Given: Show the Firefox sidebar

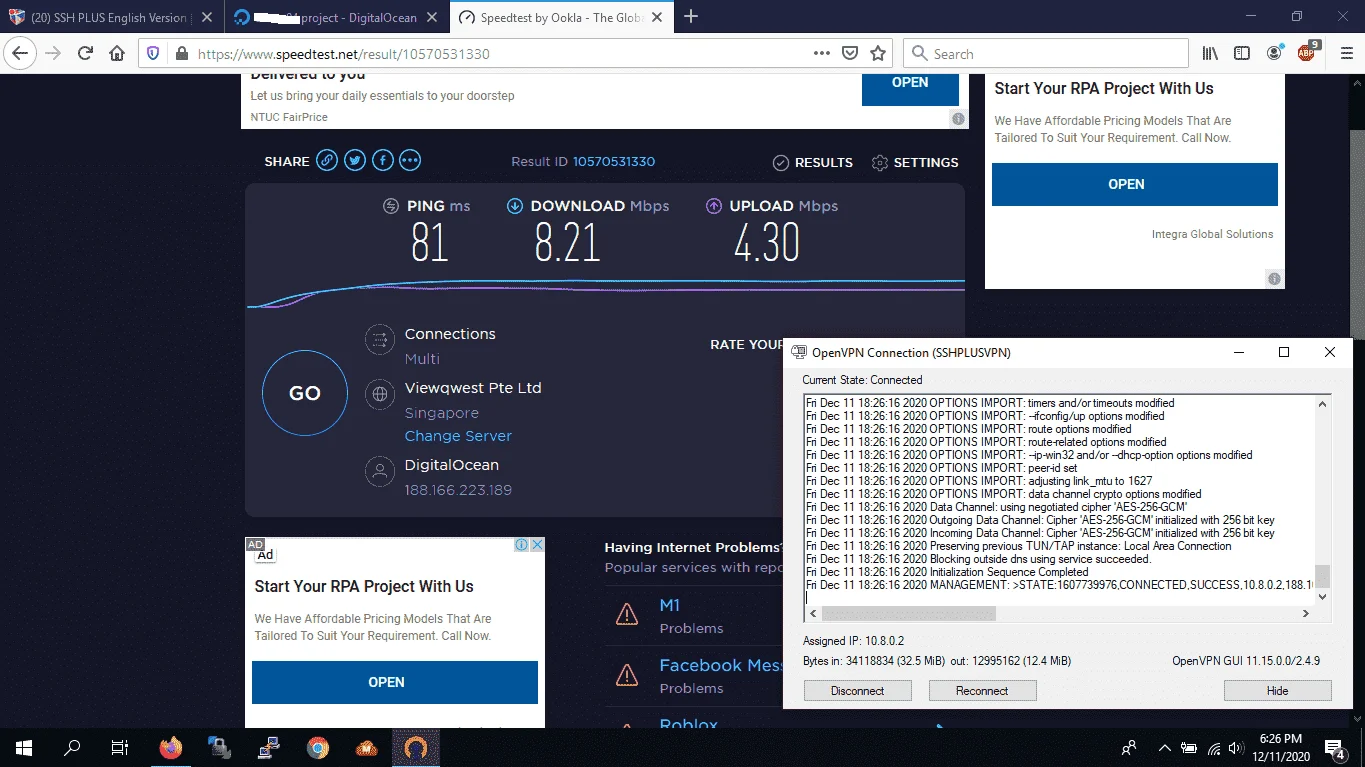Looking at the screenshot, I should coord(1241,54).
